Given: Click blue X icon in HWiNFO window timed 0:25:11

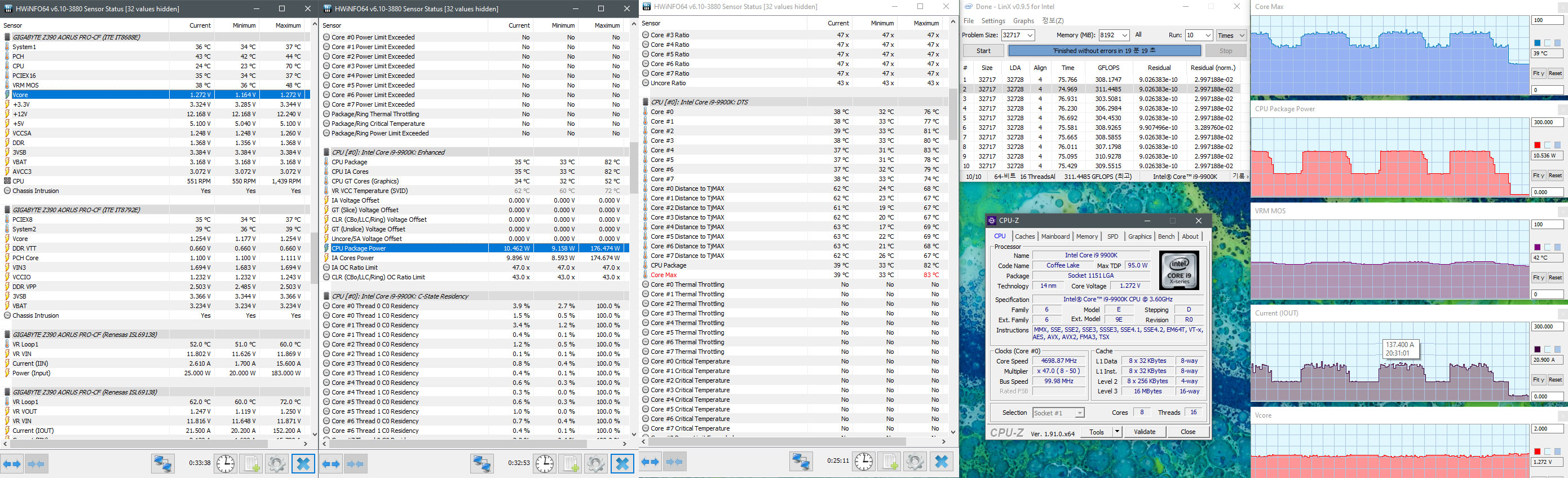Looking at the screenshot, I should [x=941, y=462].
